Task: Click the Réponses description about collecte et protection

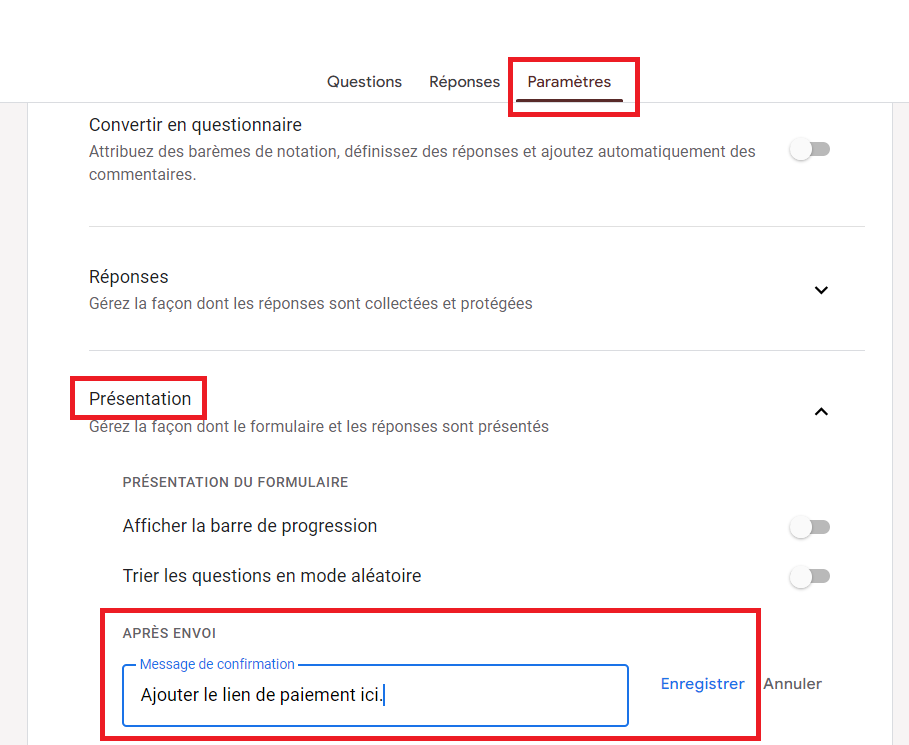Action: (310, 303)
